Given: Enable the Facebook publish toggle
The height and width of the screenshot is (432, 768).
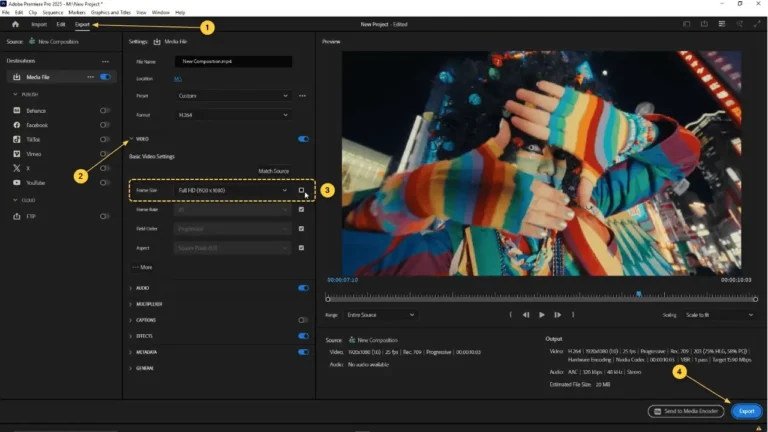Looking at the screenshot, I should pyautogui.click(x=105, y=125).
